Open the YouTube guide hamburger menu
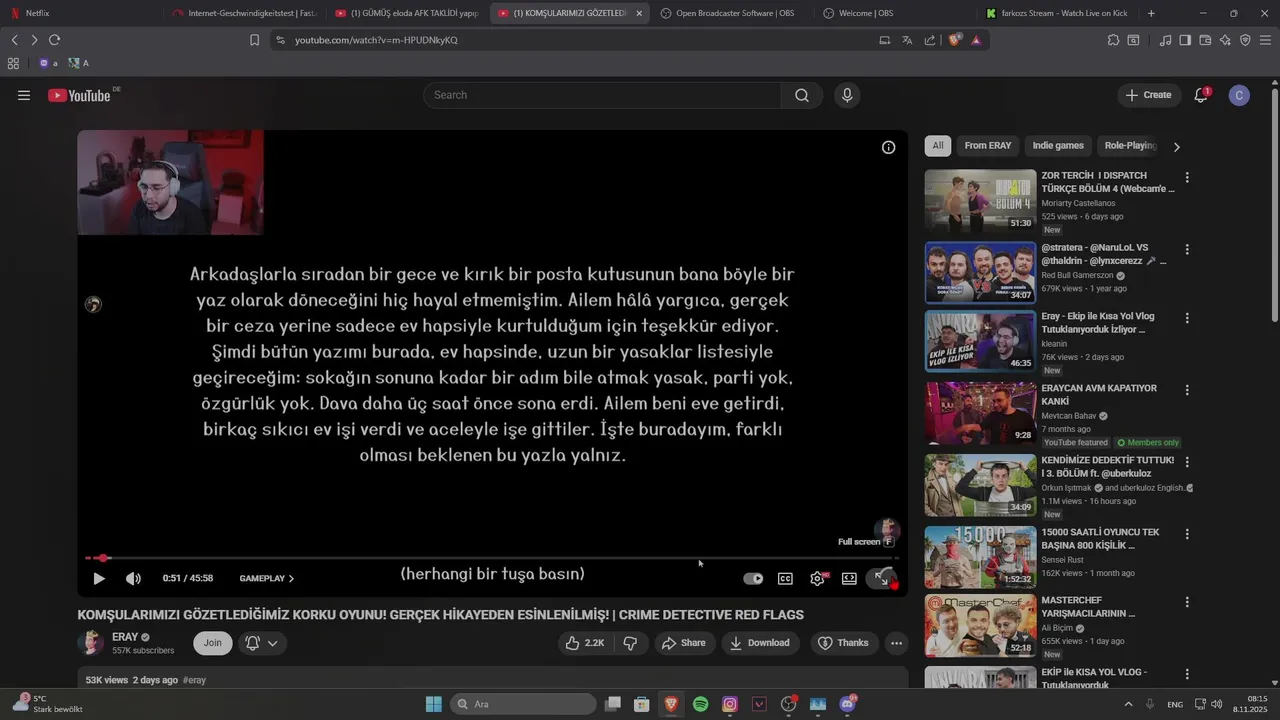 [x=24, y=95]
